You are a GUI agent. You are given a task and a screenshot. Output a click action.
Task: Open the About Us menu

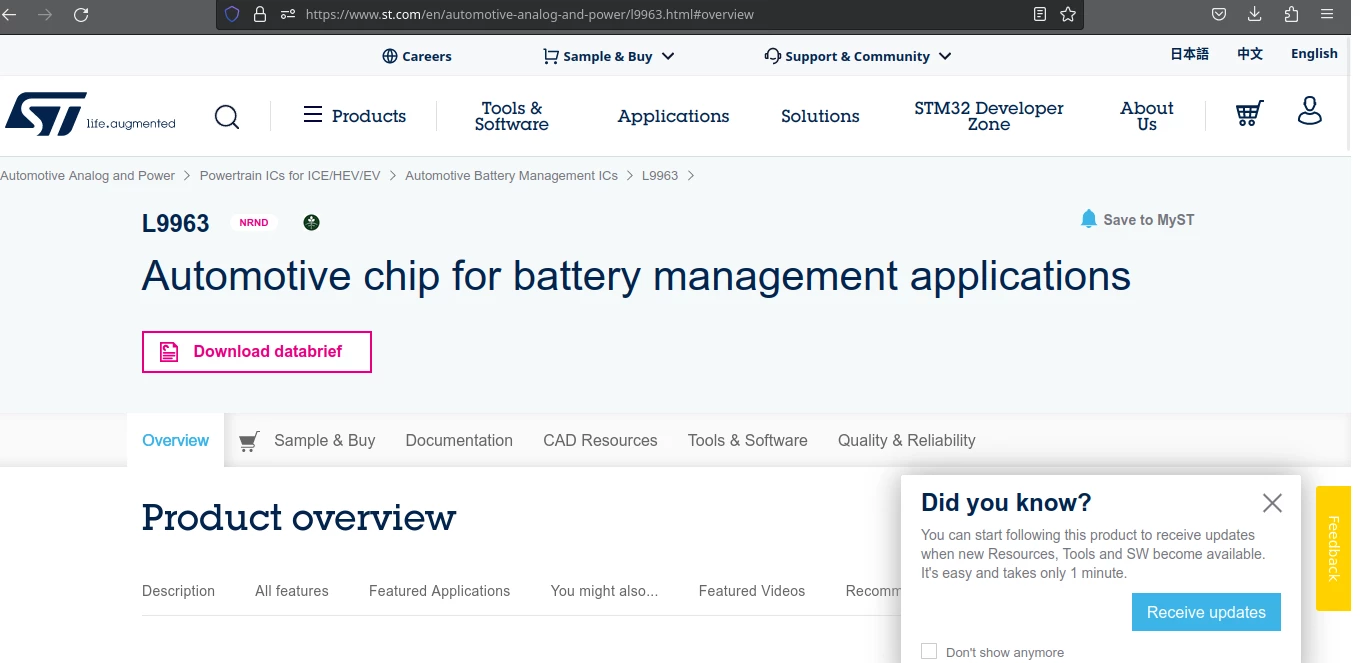pyautogui.click(x=1147, y=116)
